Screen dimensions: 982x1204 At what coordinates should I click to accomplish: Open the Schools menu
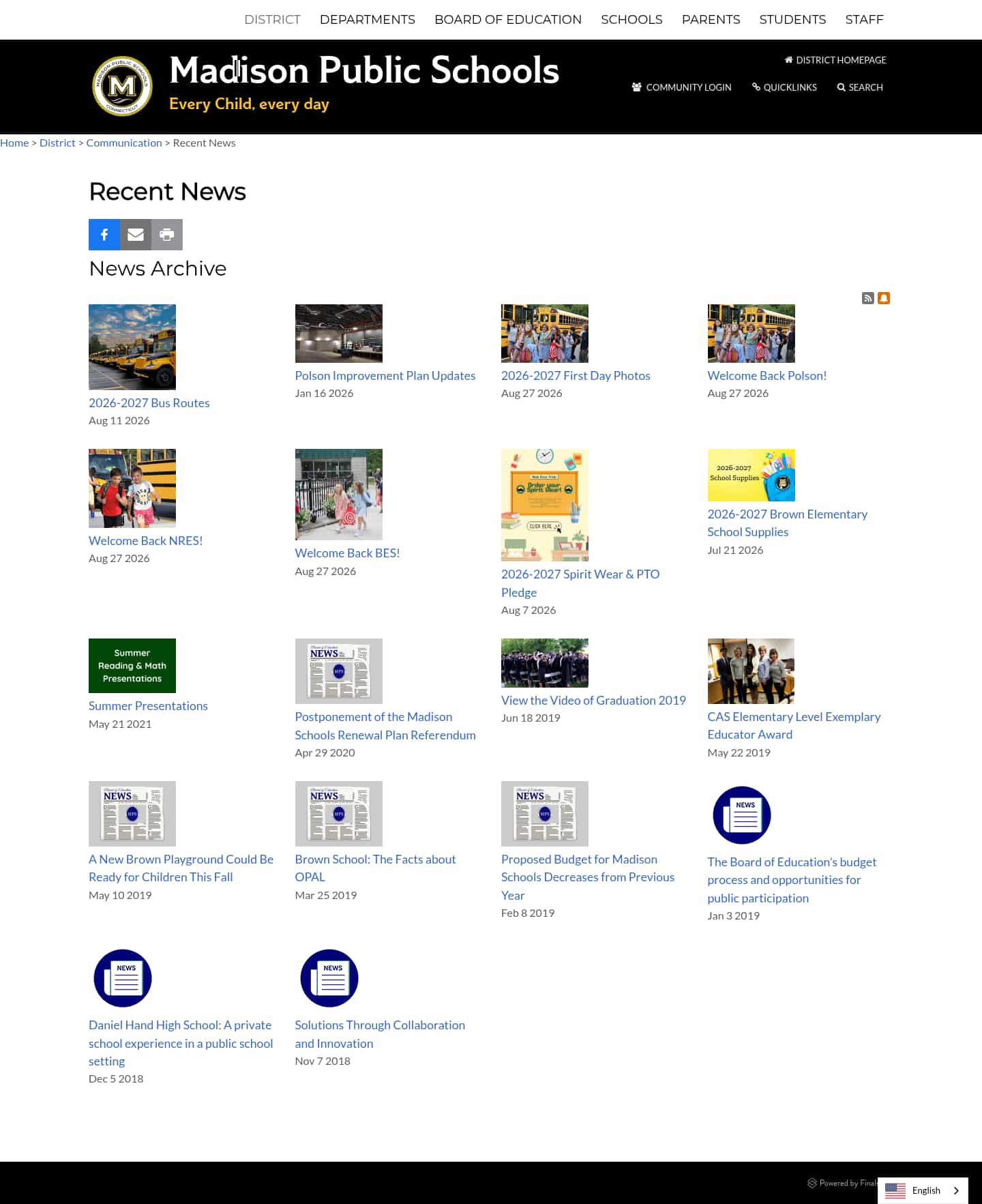point(631,20)
